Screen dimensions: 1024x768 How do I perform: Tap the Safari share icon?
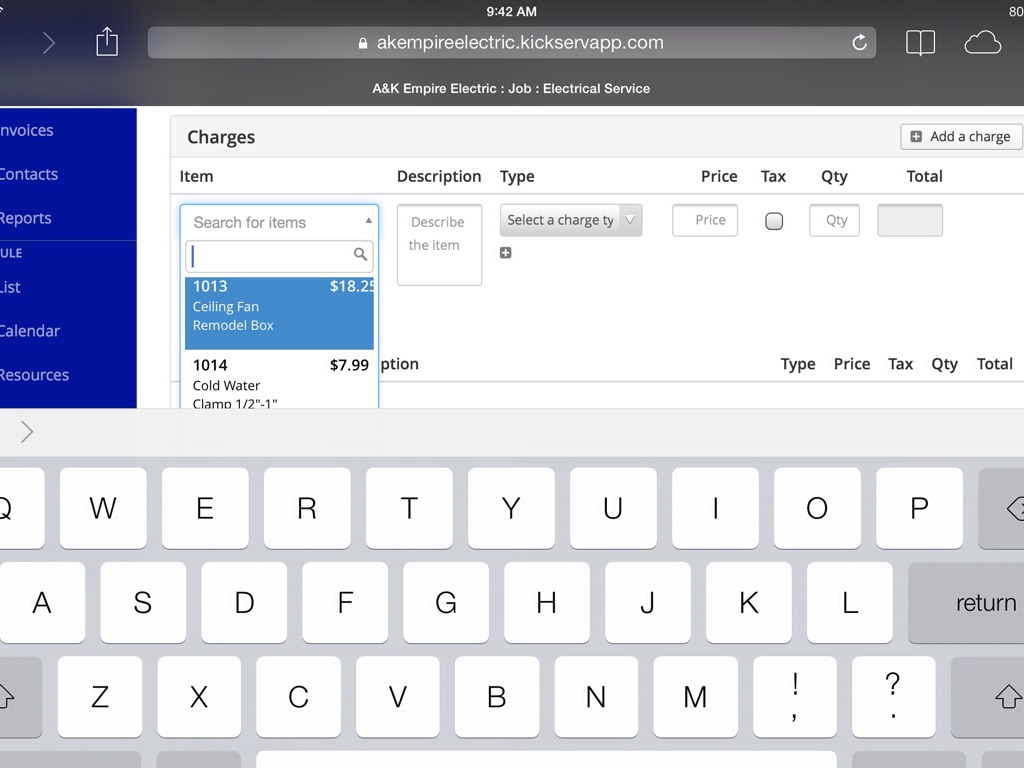click(x=107, y=42)
